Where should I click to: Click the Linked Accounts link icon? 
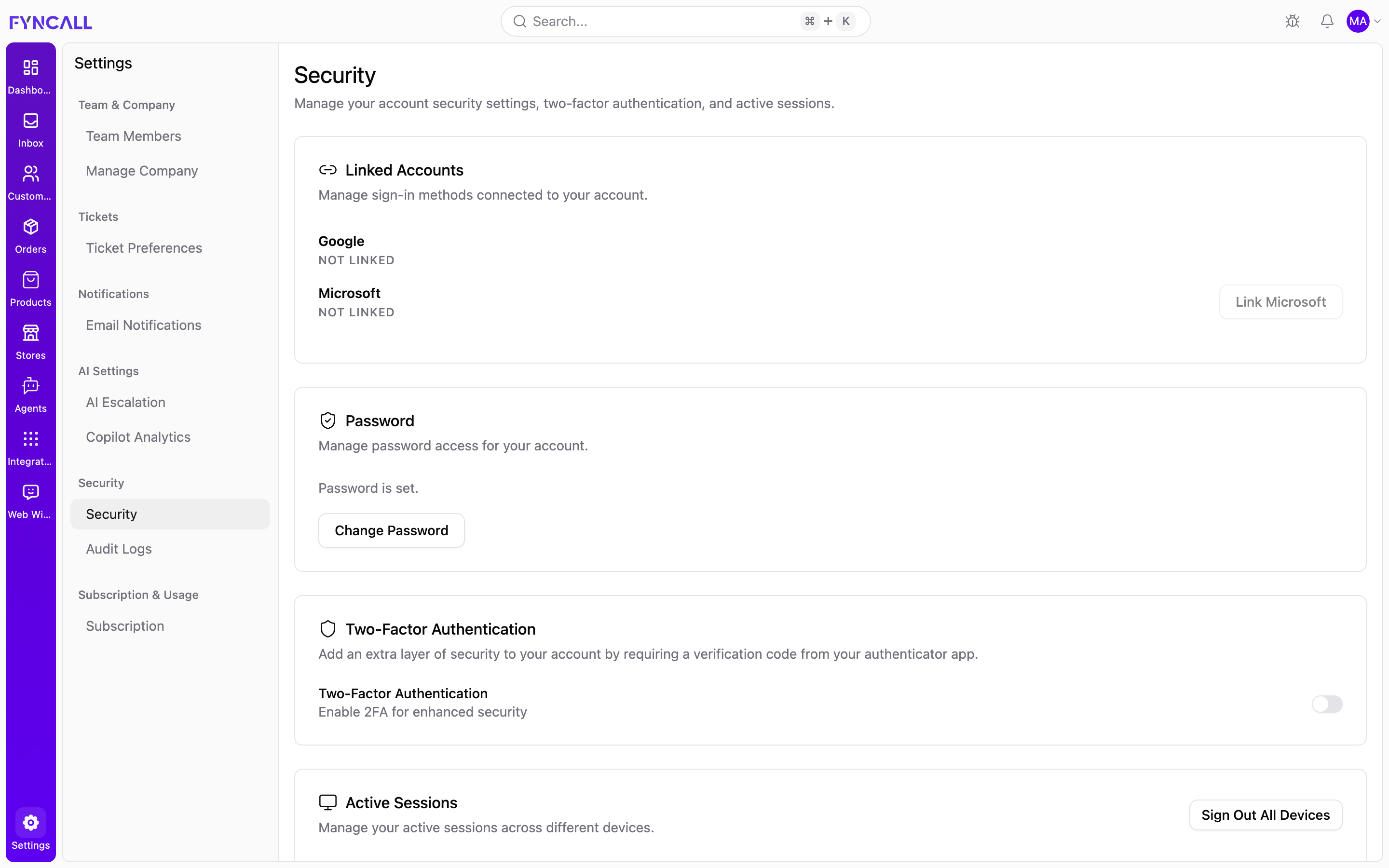(x=328, y=170)
